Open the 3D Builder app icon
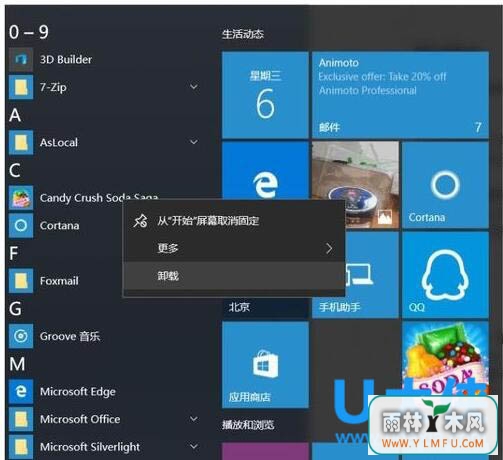 [x=21, y=59]
